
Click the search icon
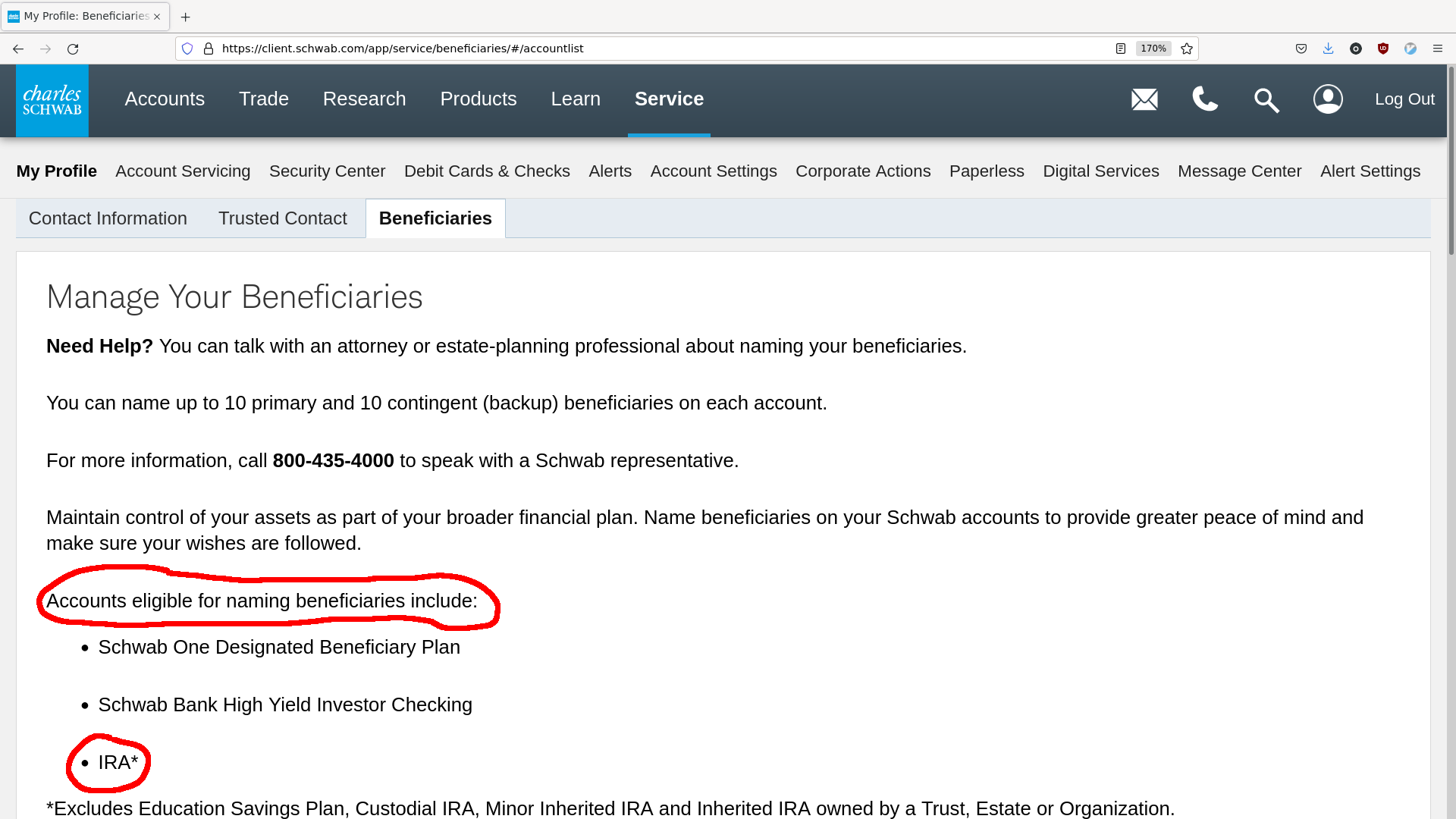1266,100
